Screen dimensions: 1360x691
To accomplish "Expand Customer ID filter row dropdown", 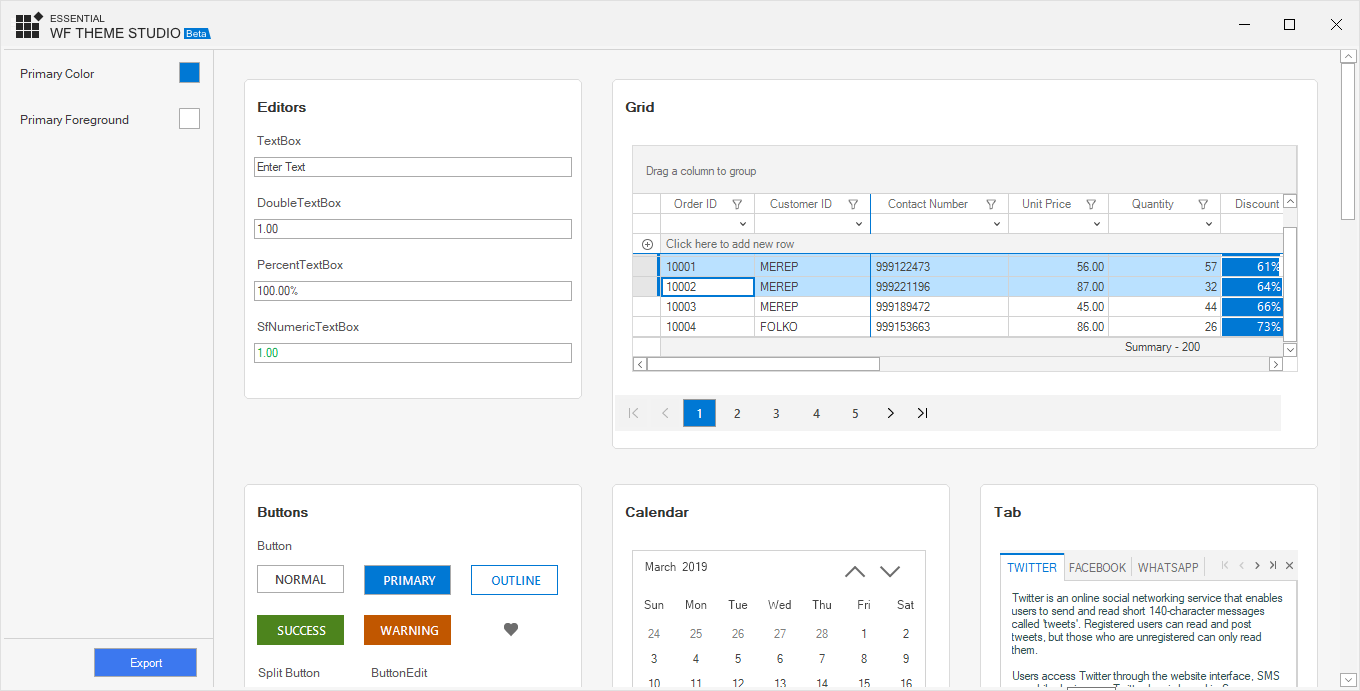I will [859, 224].
